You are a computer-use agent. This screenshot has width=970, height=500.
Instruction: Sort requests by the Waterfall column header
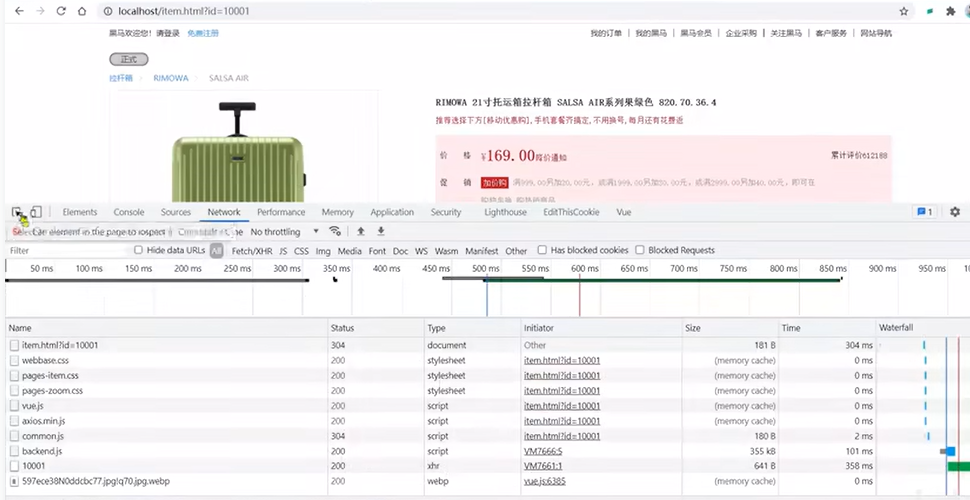click(923, 328)
